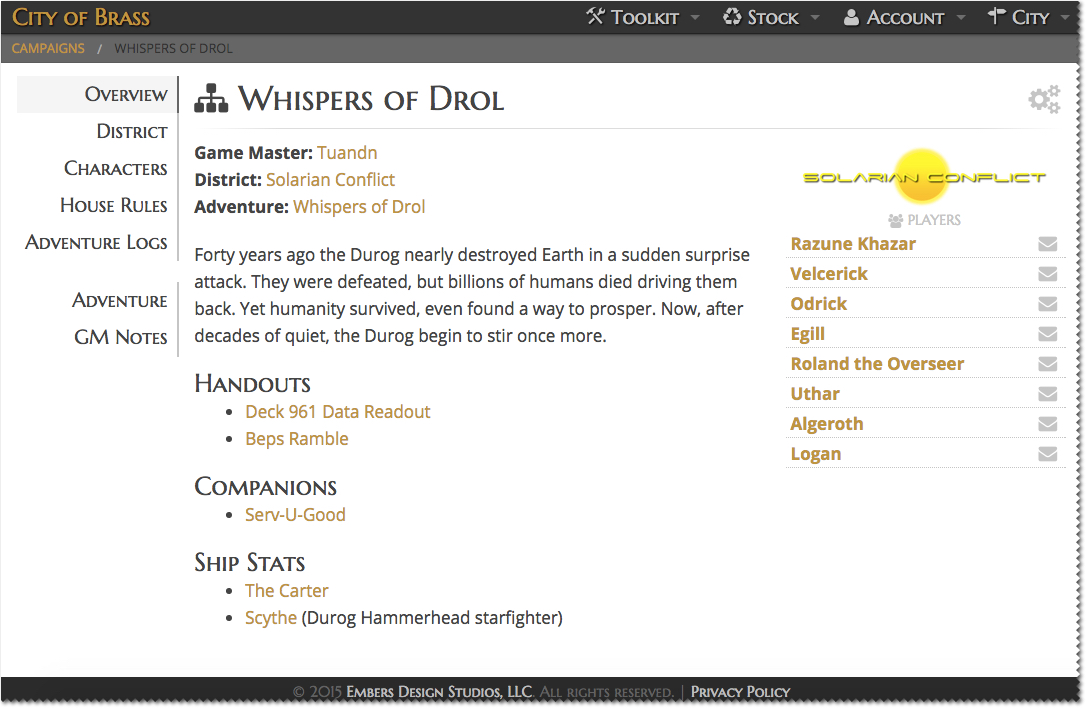Click envelope icon for Roland the Overseer

point(1047,364)
